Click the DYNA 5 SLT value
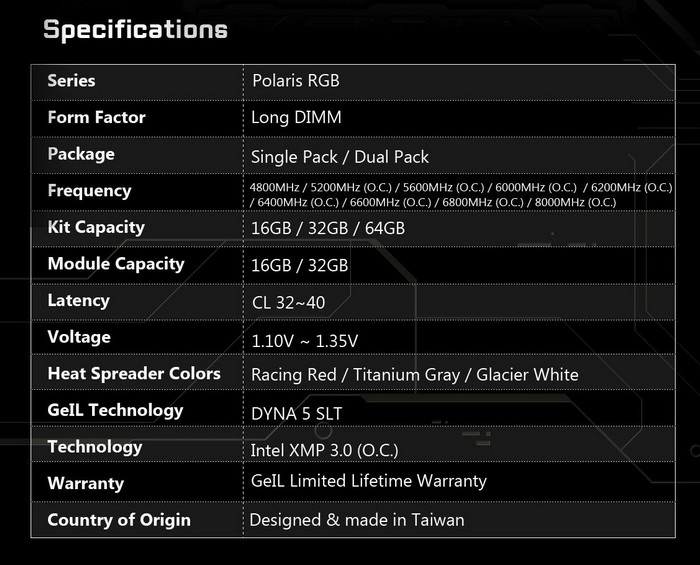The height and width of the screenshot is (565, 700). (298, 412)
